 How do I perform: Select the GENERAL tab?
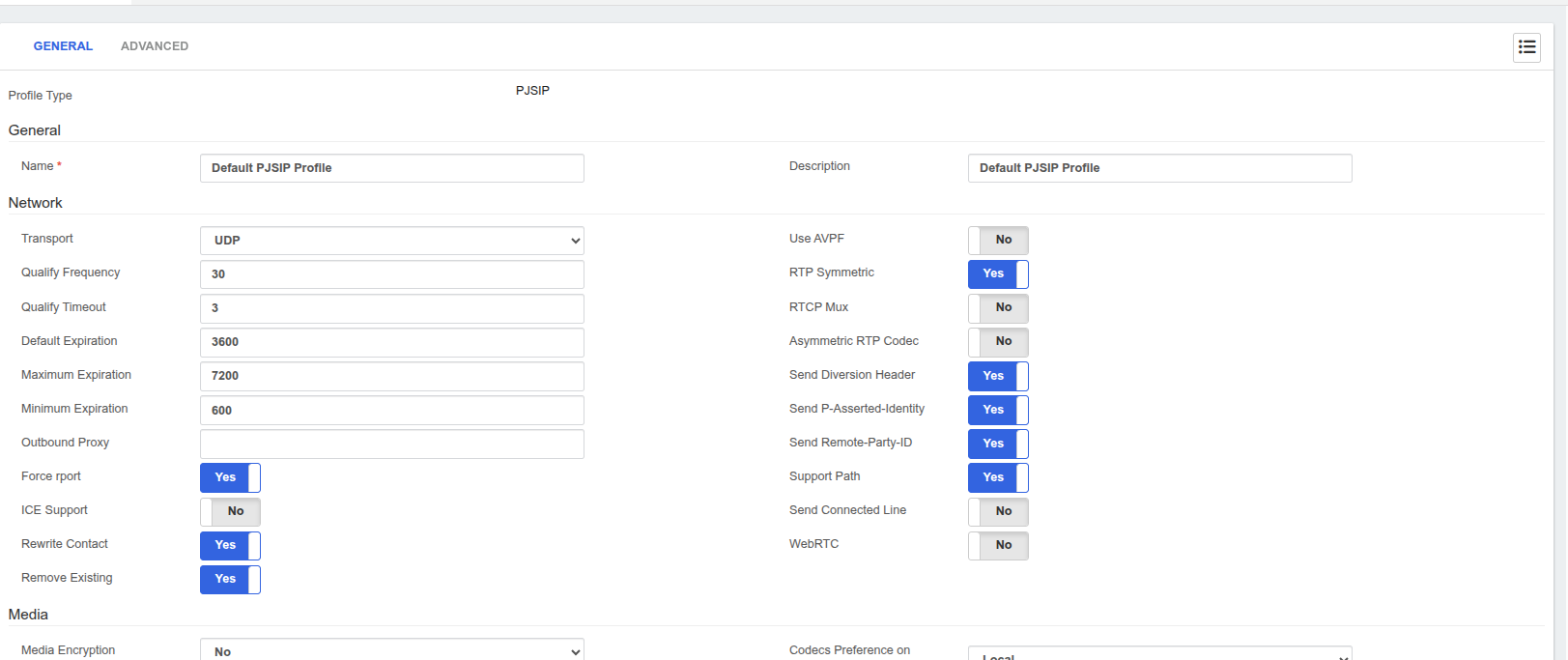point(63,46)
